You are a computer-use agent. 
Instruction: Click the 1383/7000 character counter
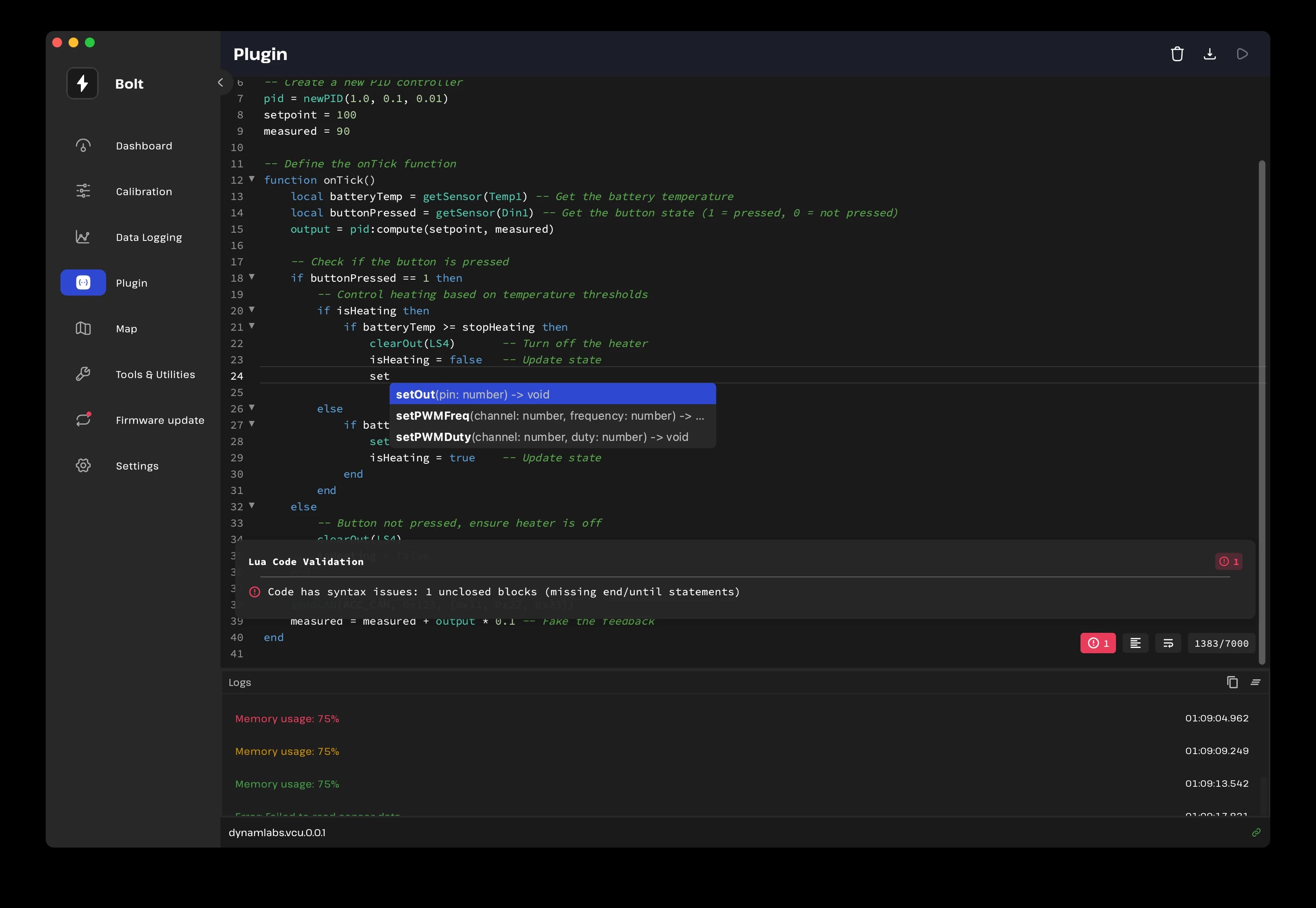pyautogui.click(x=1221, y=643)
